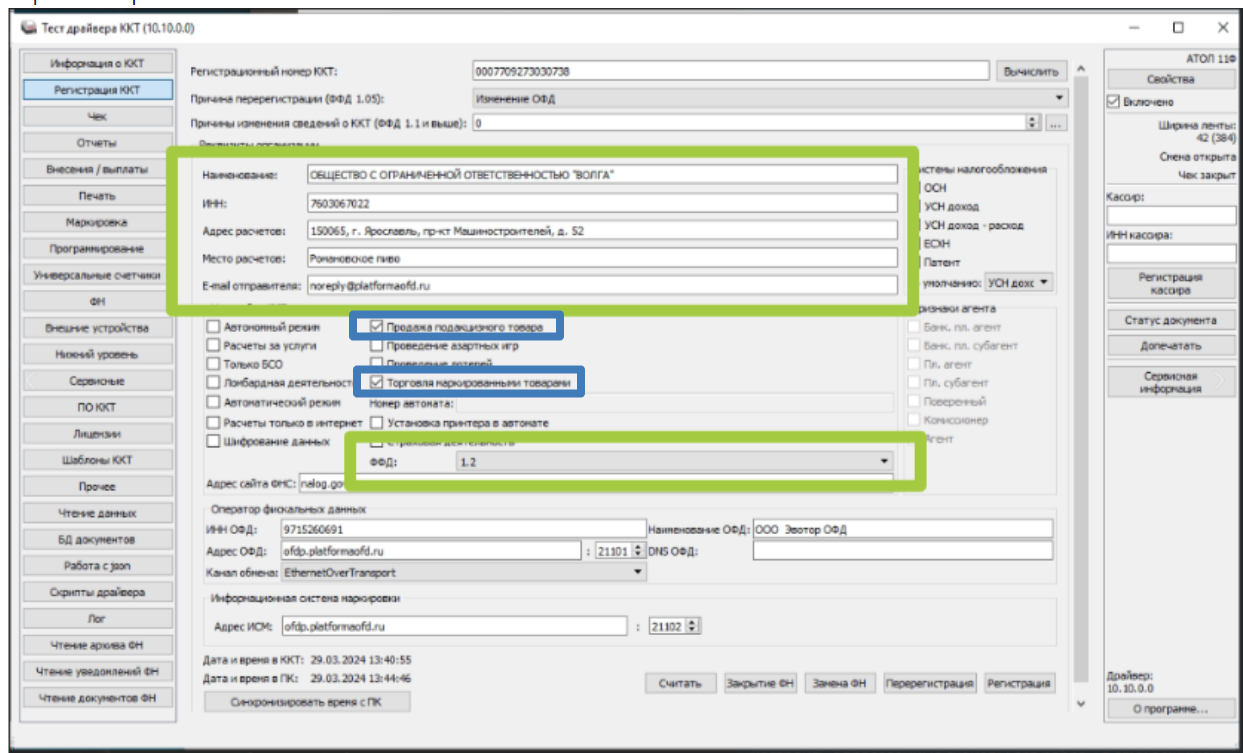Click the ИНН ОФД input field
Viewport: 1243px width, 753px height.
click(463, 529)
